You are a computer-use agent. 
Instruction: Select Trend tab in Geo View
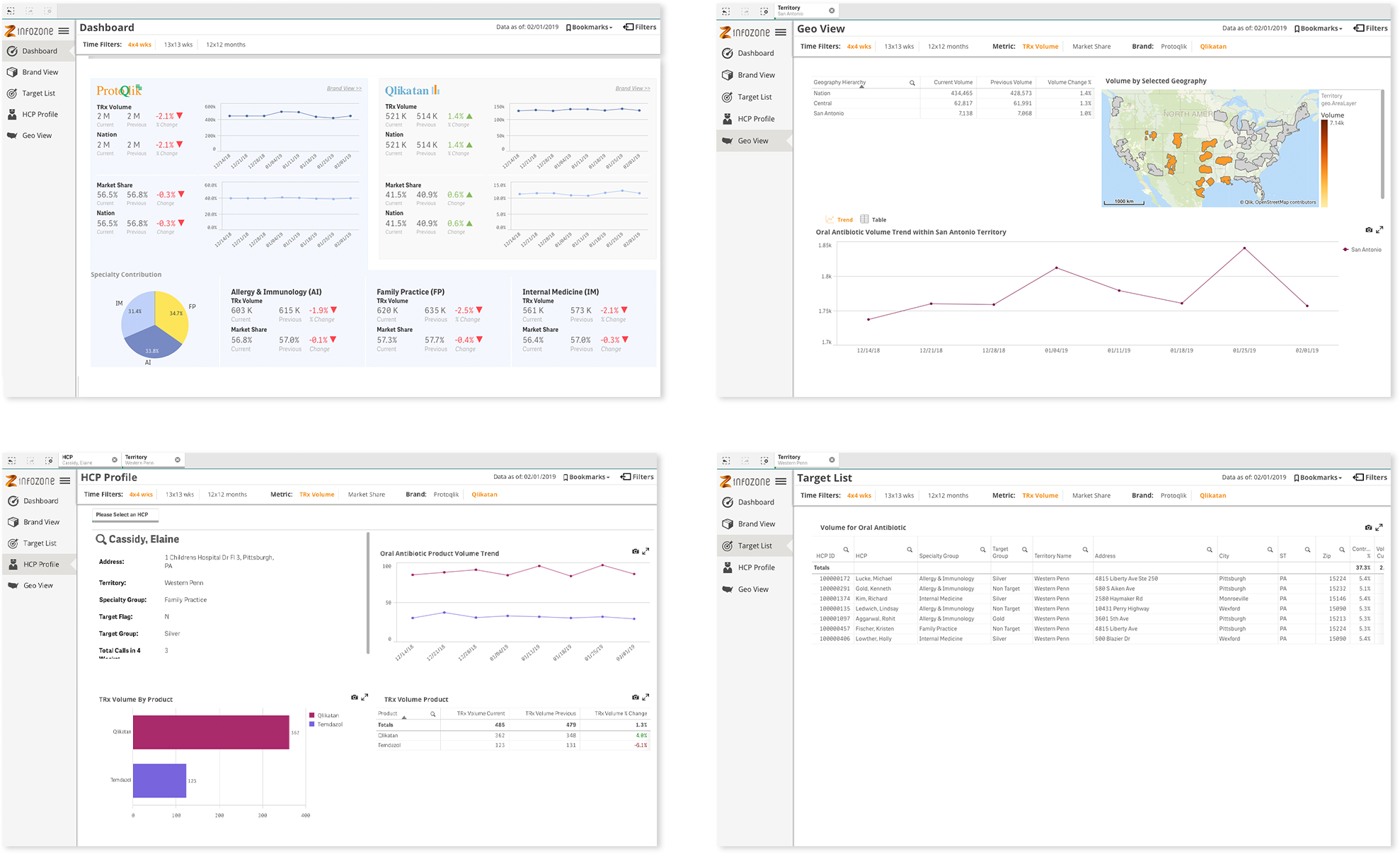(839, 220)
